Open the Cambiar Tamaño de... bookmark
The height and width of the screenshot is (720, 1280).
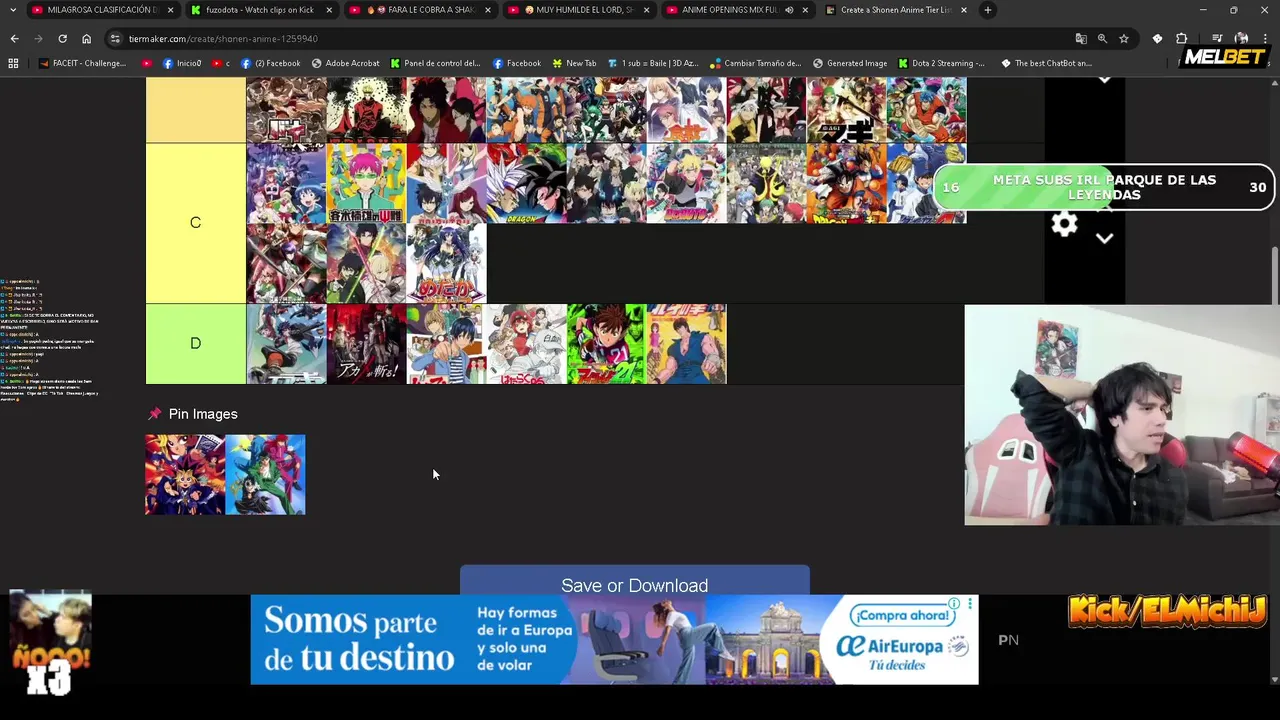[x=755, y=63]
